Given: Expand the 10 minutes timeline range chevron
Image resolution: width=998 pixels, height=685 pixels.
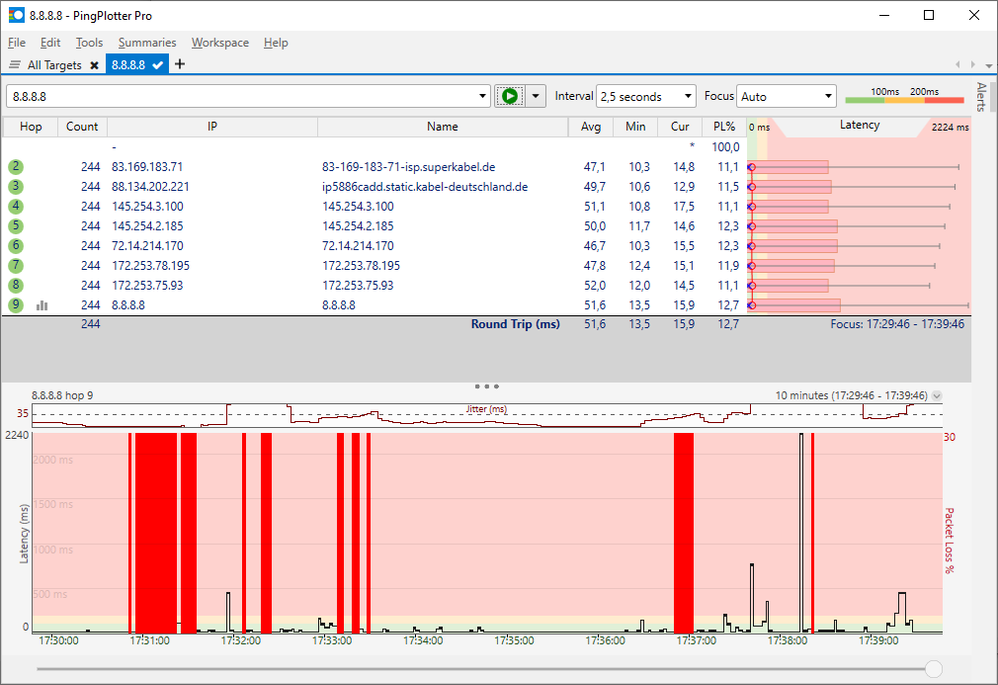Looking at the screenshot, I should pos(937,395).
